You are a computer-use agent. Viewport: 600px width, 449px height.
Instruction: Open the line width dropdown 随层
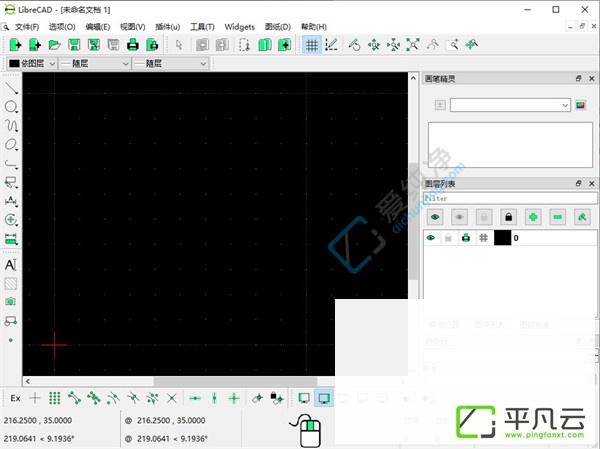tap(95, 64)
